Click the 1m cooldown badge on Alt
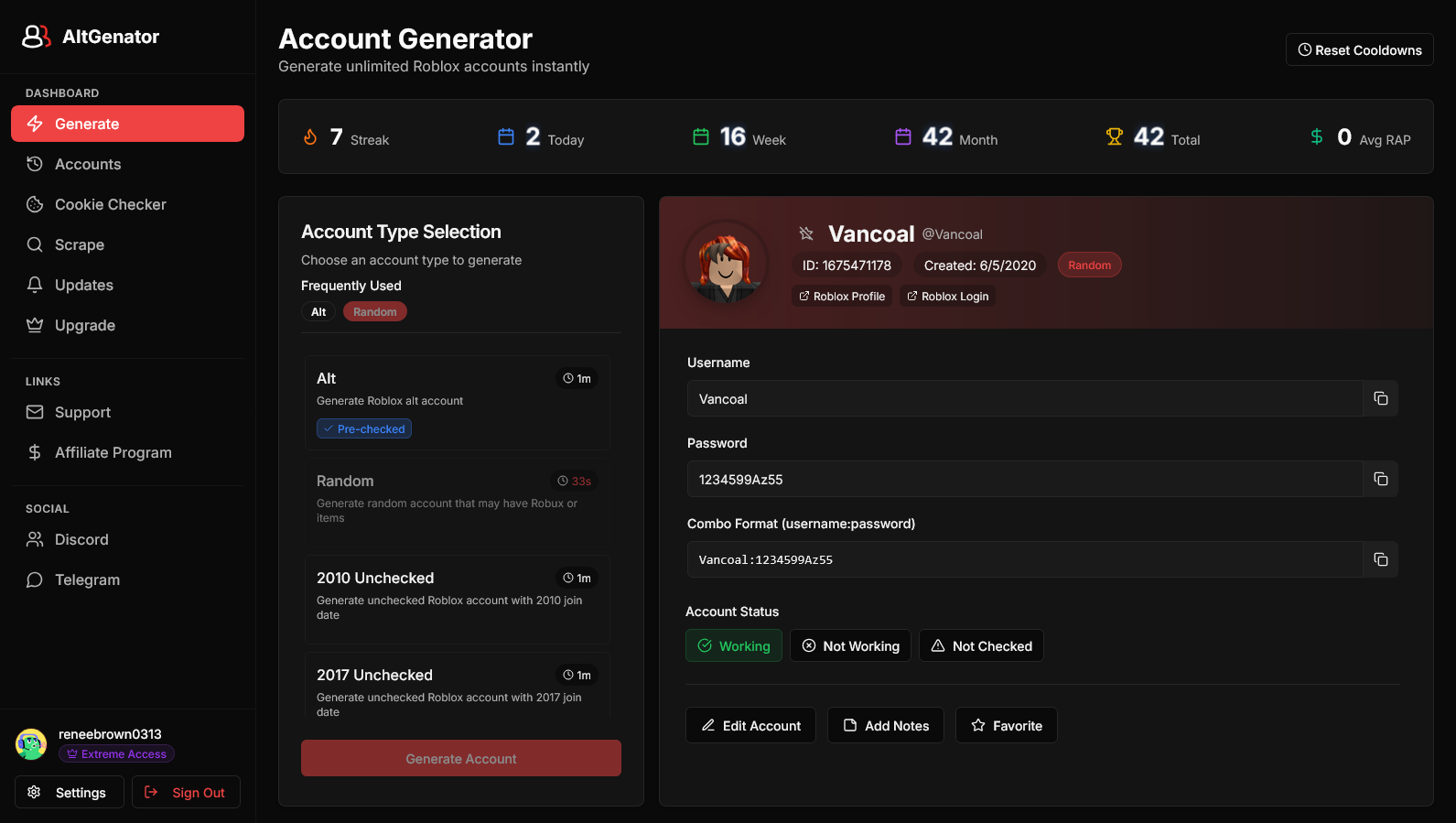Viewport: 1456px width, 823px height. click(577, 378)
